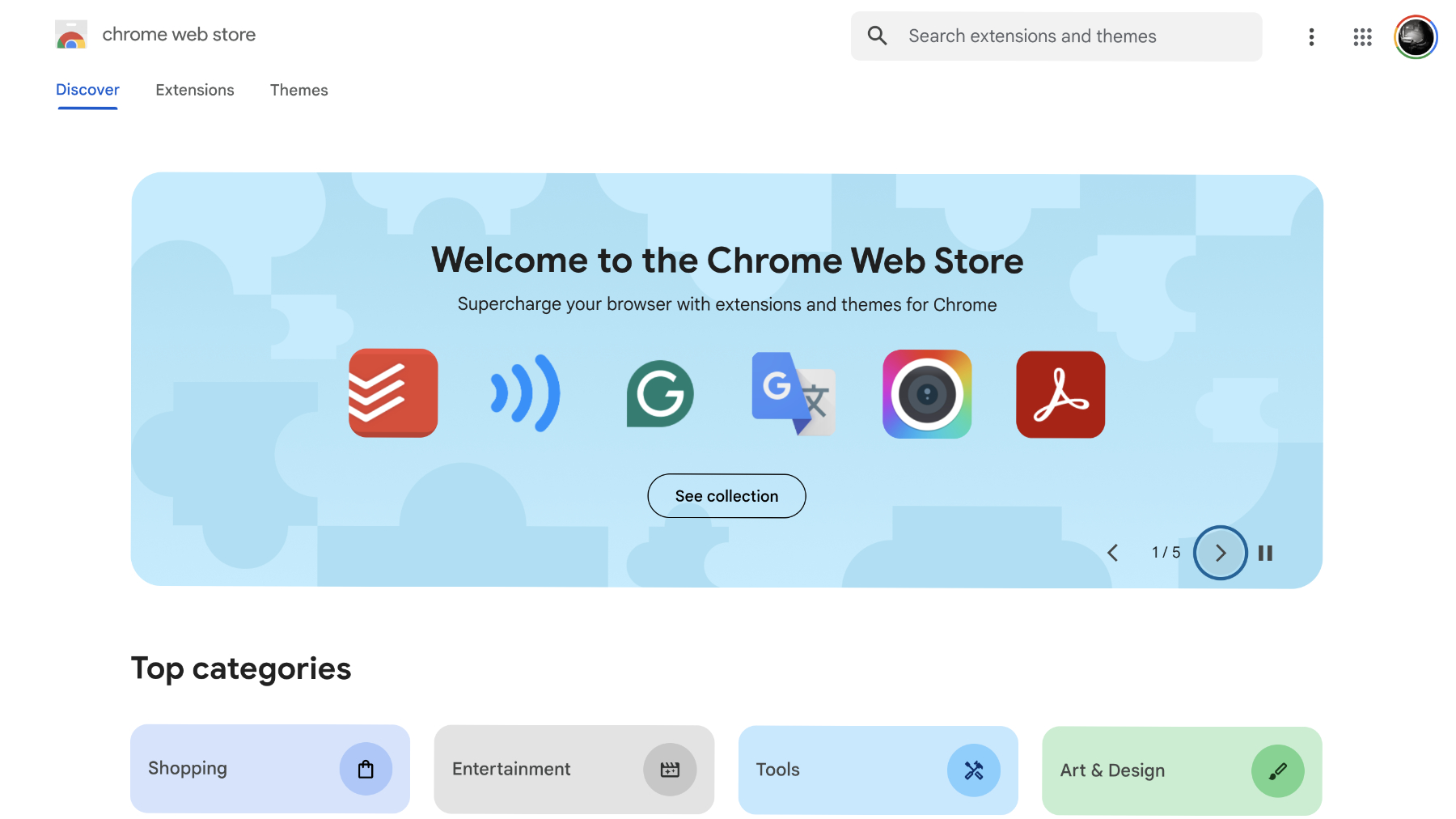Click the Google Translate extension icon
The height and width of the screenshot is (819, 1456).
[x=793, y=393]
